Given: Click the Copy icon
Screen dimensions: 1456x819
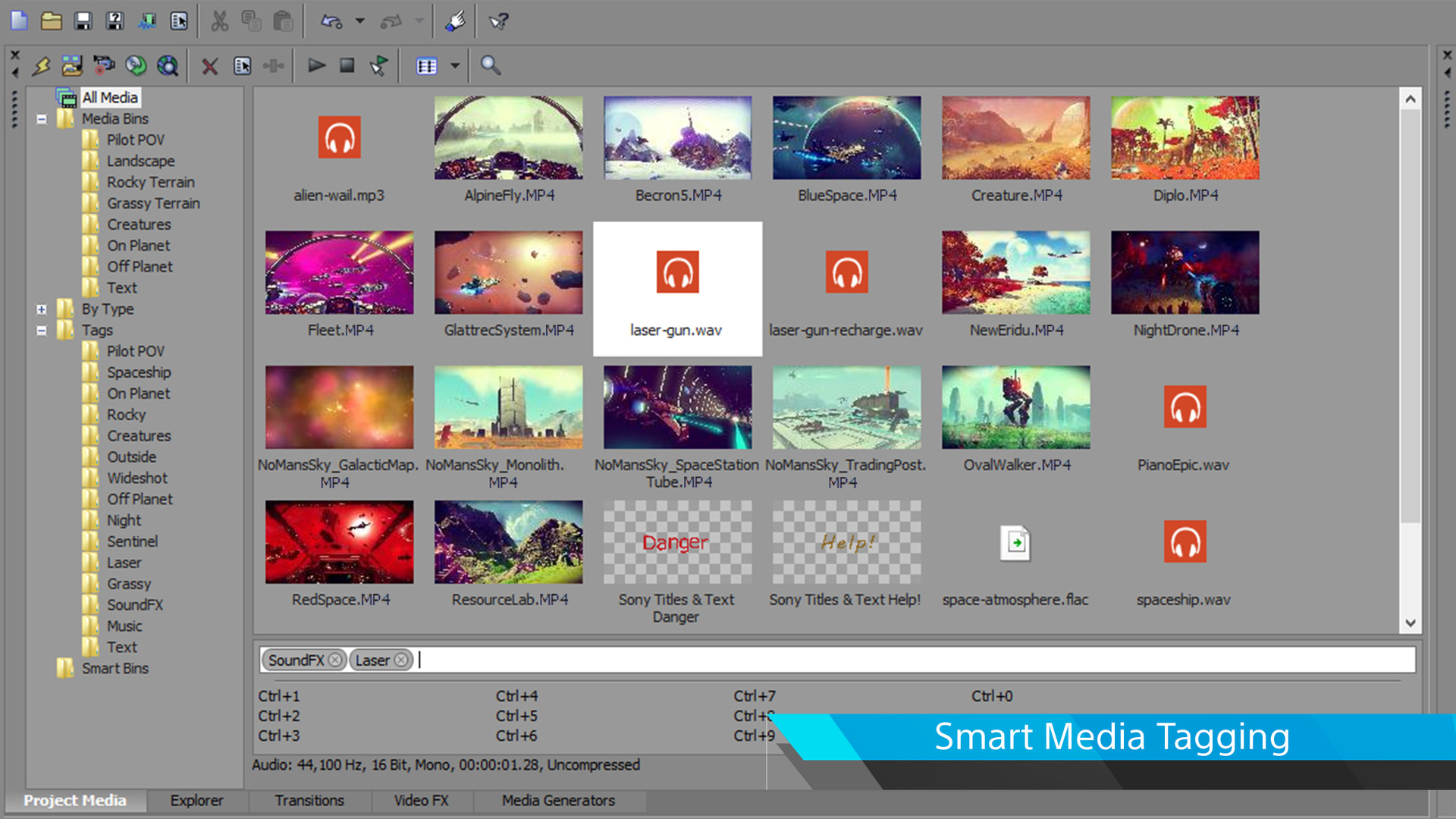Looking at the screenshot, I should (x=251, y=21).
